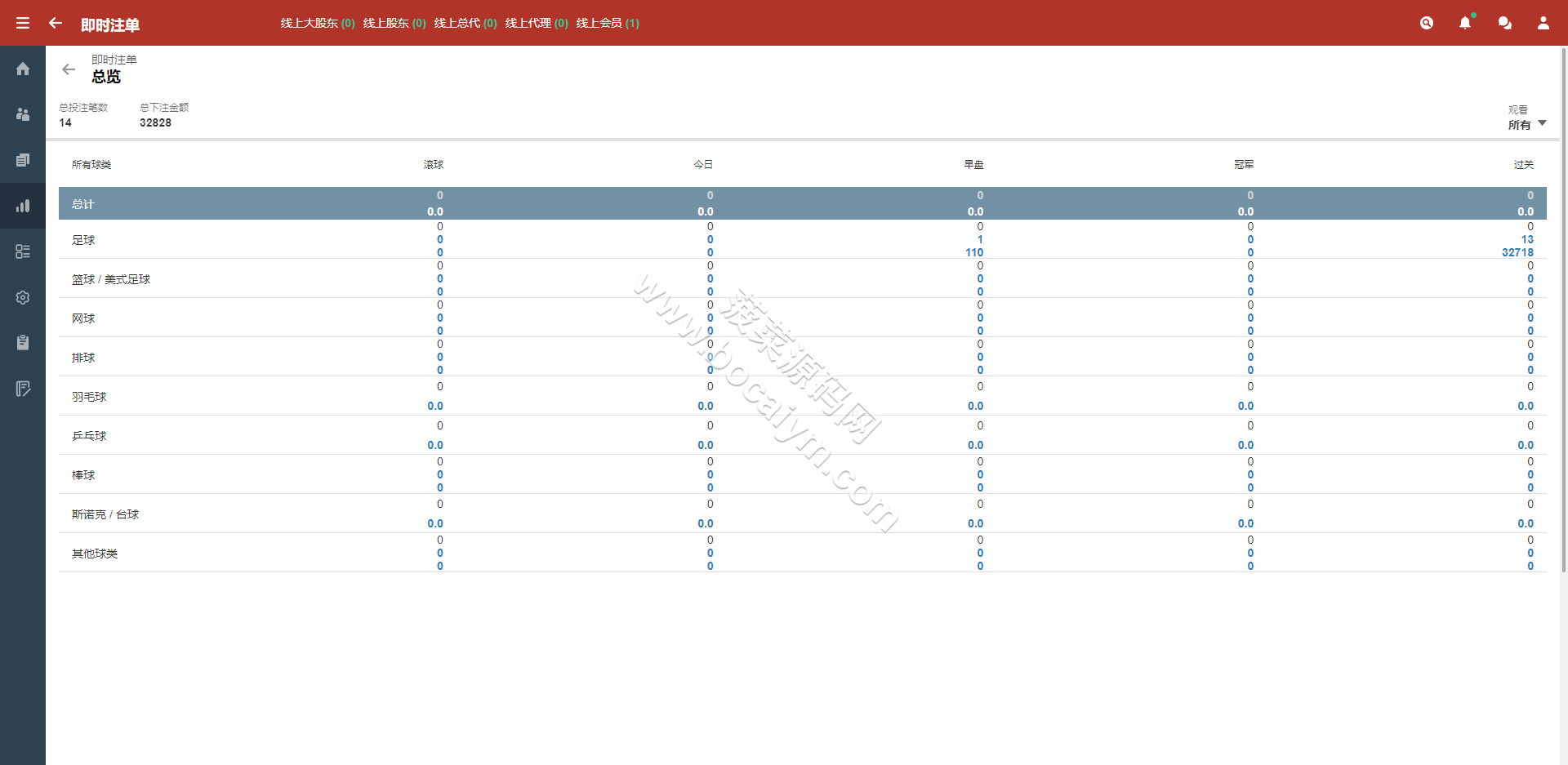Open the settings gear sidebar icon
The image size is (1568, 765).
click(23, 297)
